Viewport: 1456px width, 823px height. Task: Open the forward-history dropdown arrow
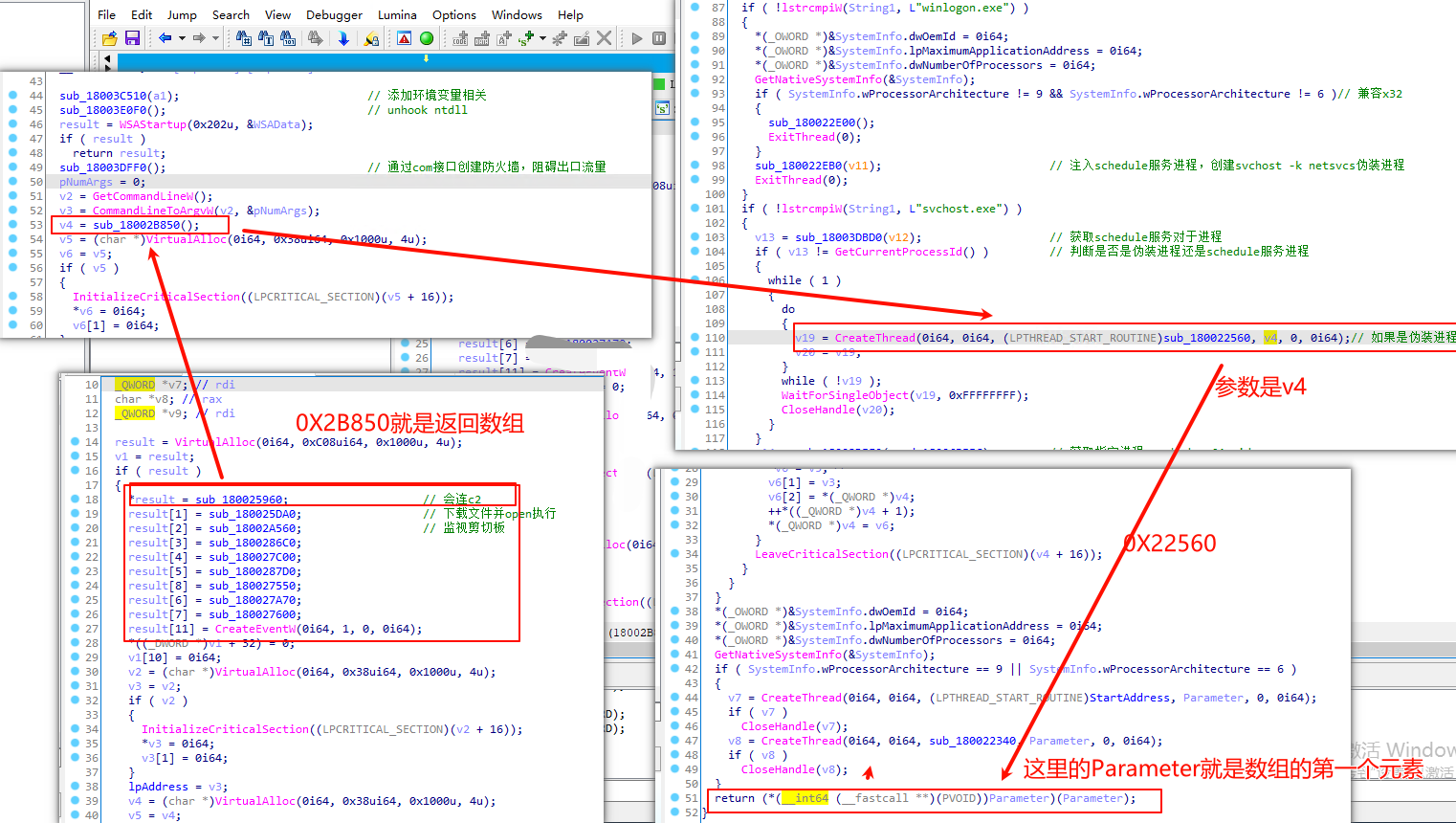click(215, 38)
